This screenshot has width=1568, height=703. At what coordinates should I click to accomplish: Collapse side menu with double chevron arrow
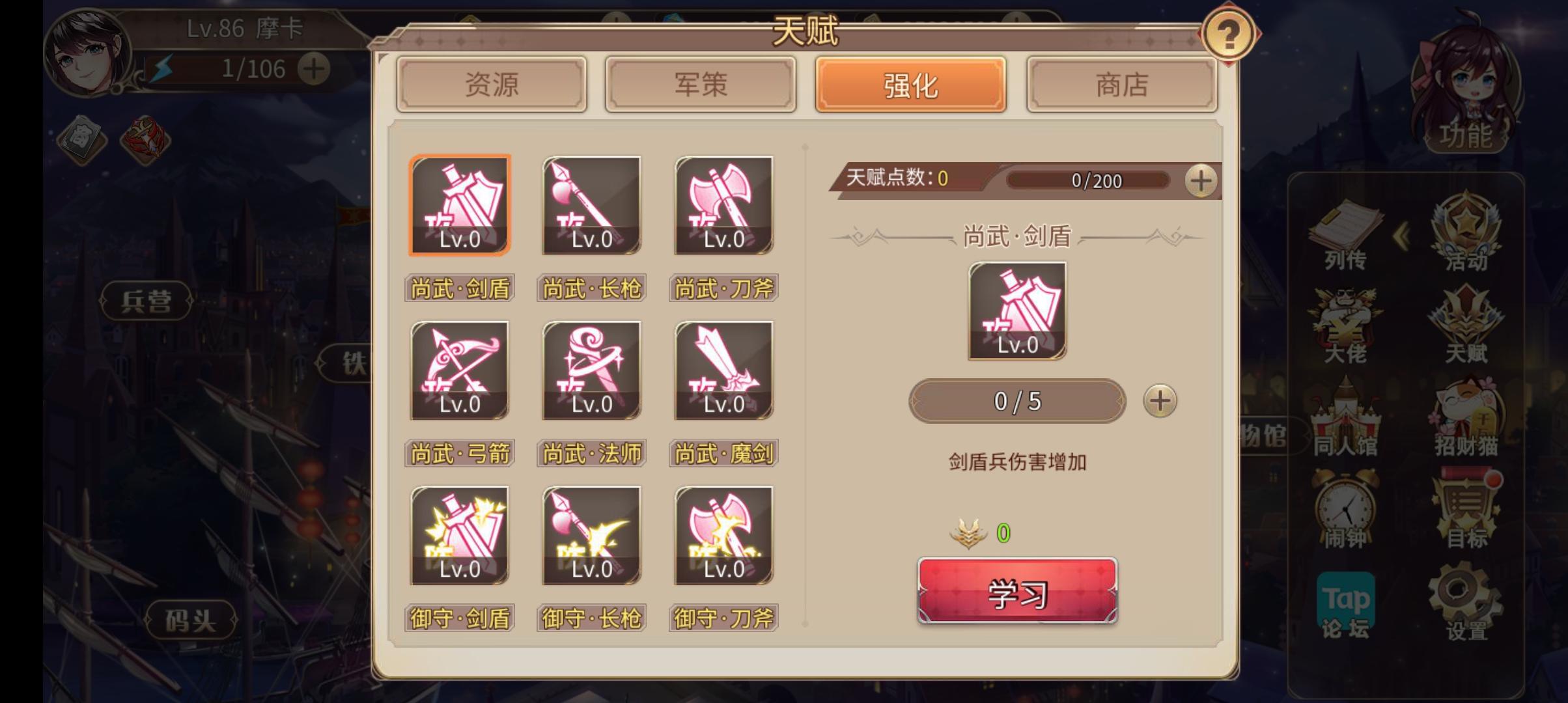tap(1401, 236)
